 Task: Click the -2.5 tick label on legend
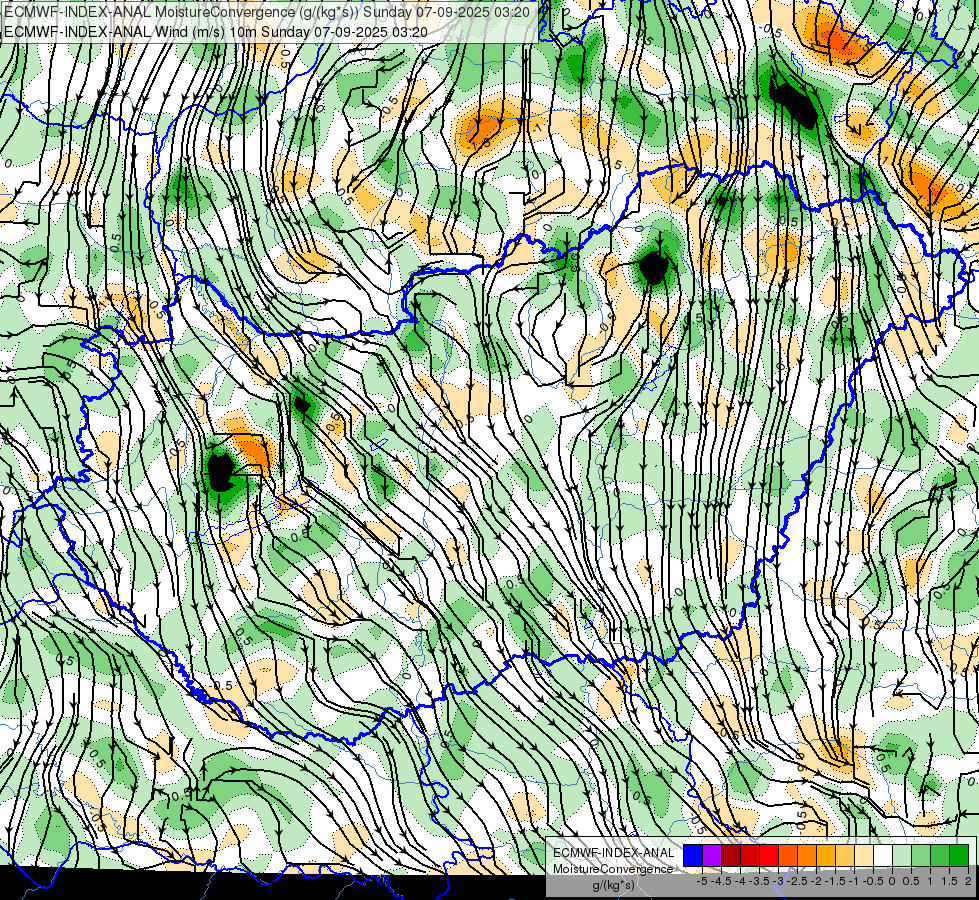click(797, 881)
